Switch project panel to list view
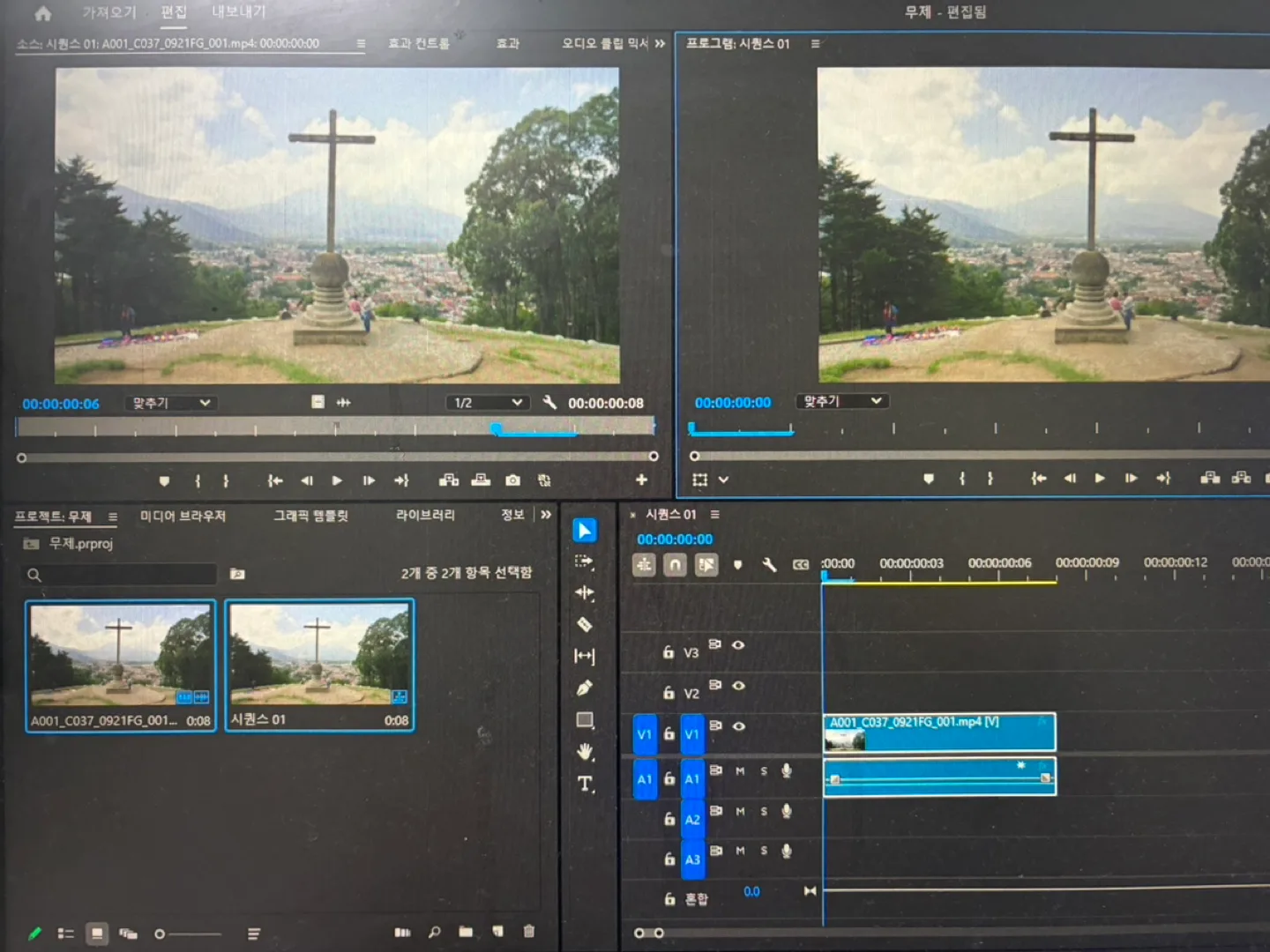1270x952 pixels. click(65, 933)
